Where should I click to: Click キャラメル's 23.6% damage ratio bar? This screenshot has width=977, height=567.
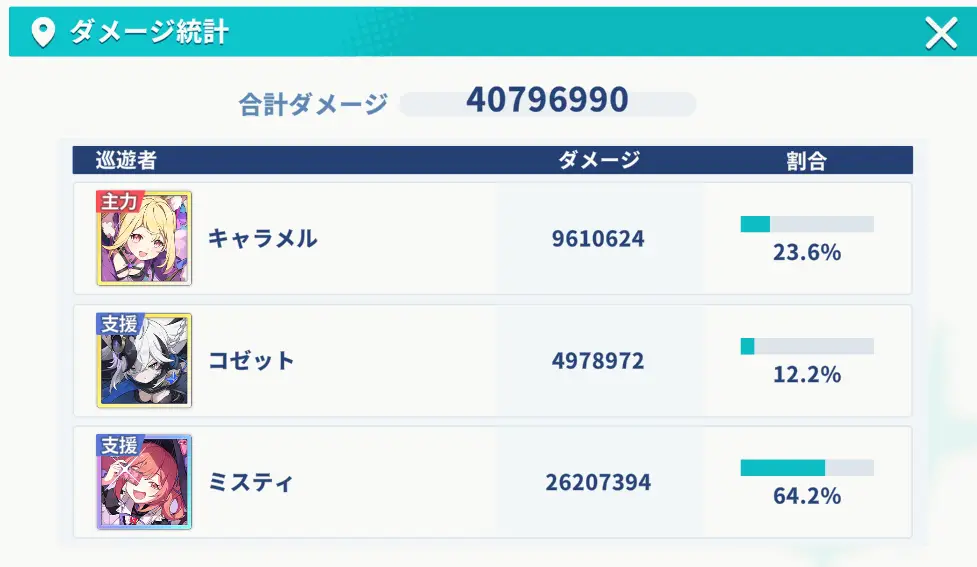pos(806,225)
